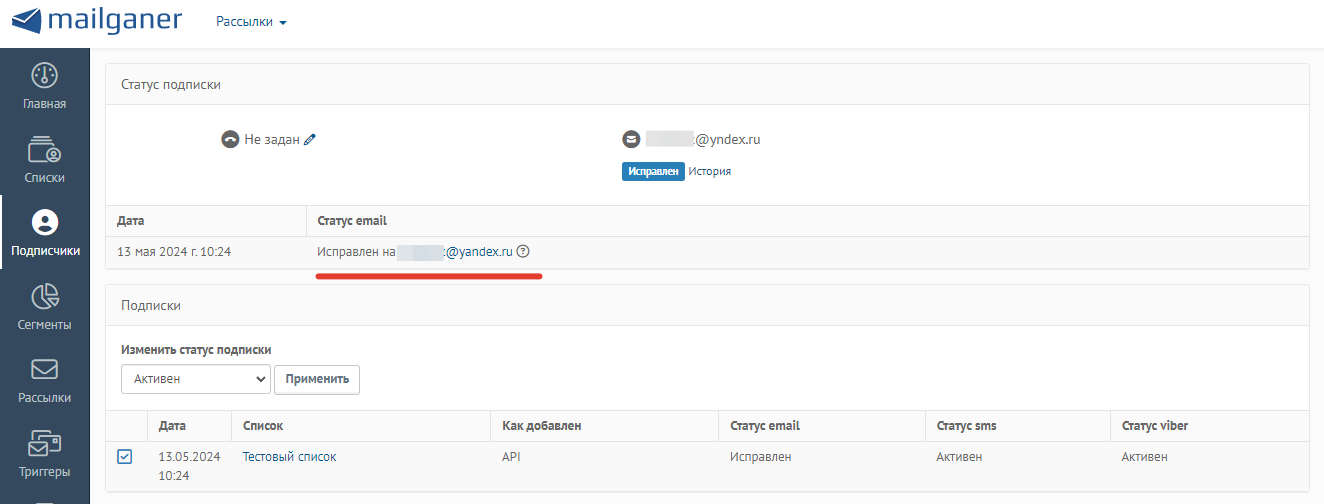1324x504 pixels.
Task: Open the Главная dashboard icon
Action: (x=45, y=75)
